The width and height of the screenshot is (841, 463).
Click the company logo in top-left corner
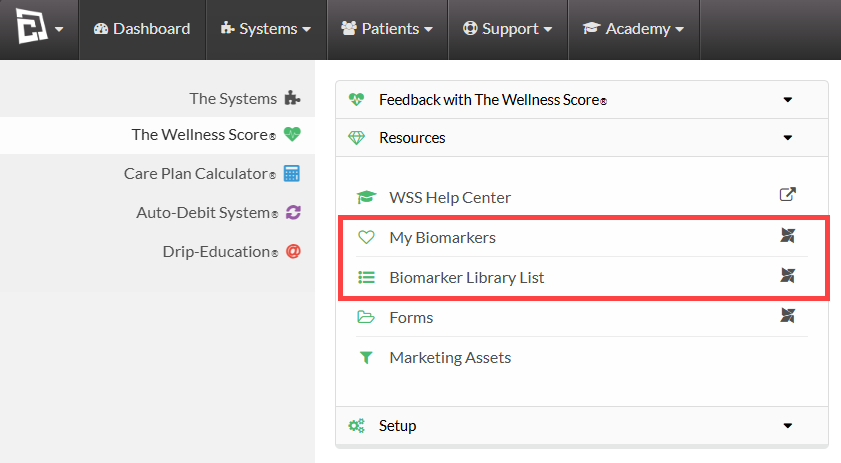(x=32, y=26)
